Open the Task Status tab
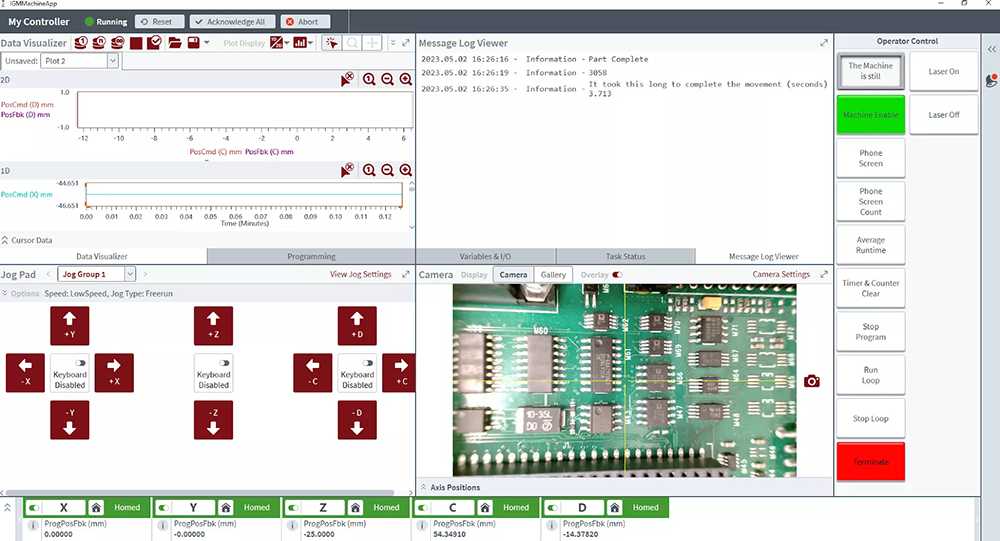Viewport: 1000px width, 541px height. point(625,256)
